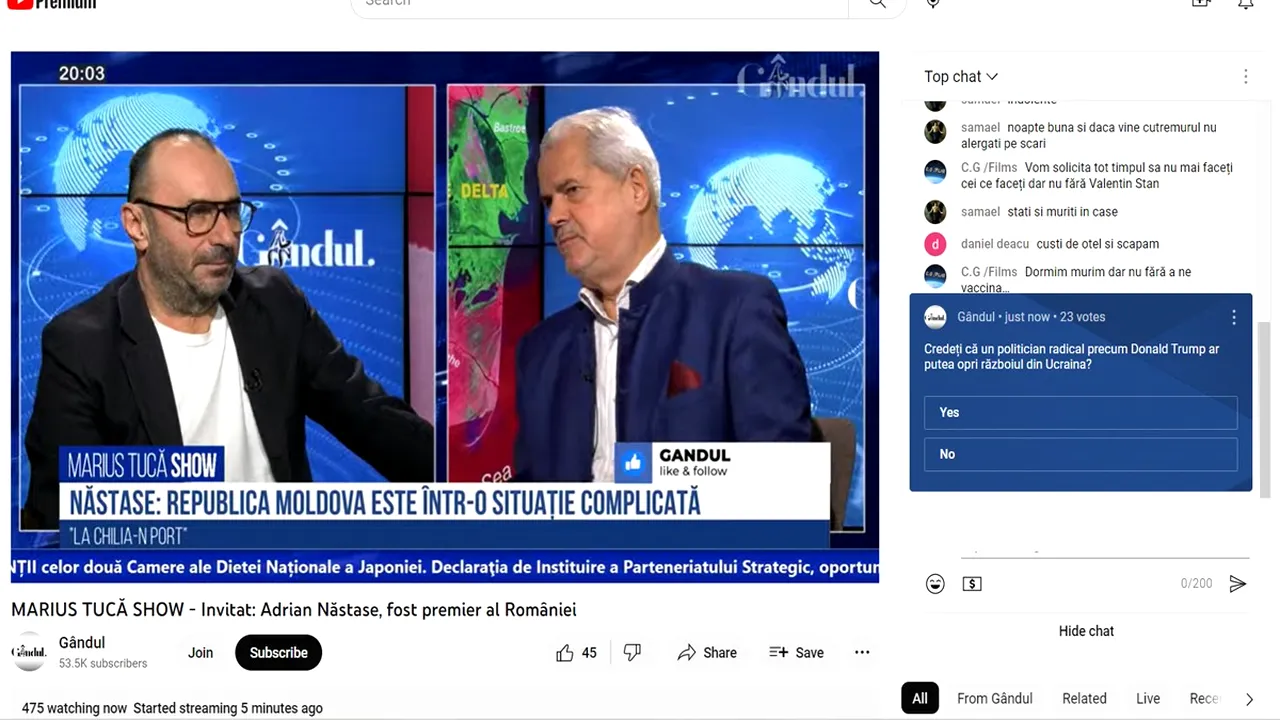The height and width of the screenshot is (720, 1280).
Task: Click Gândul avatar in poll header
Action: coord(935,317)
